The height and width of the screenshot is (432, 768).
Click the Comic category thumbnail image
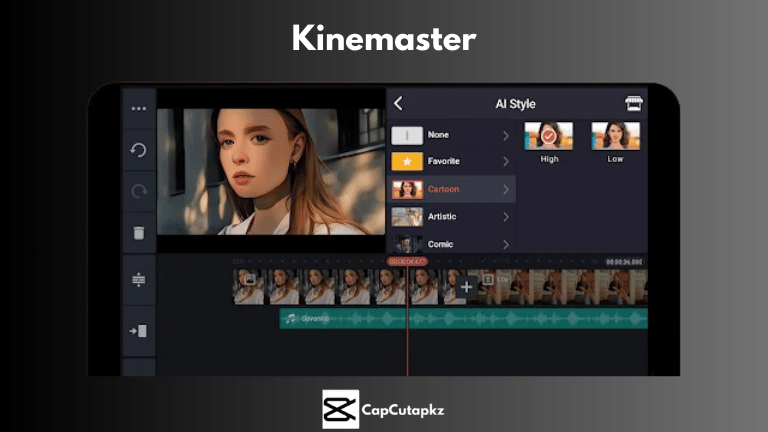407,244
